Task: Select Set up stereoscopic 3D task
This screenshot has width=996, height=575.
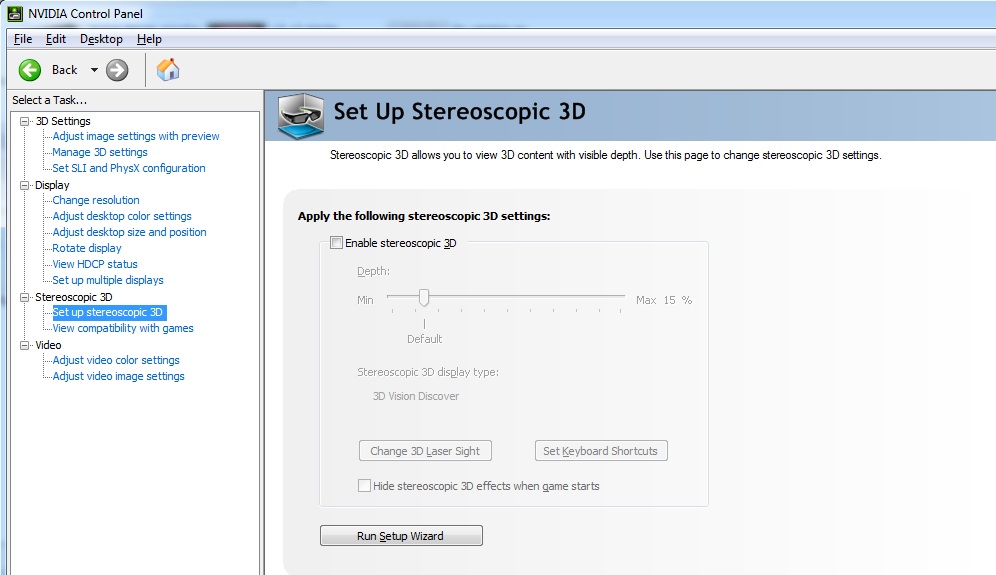Action: tap(108, 312)
